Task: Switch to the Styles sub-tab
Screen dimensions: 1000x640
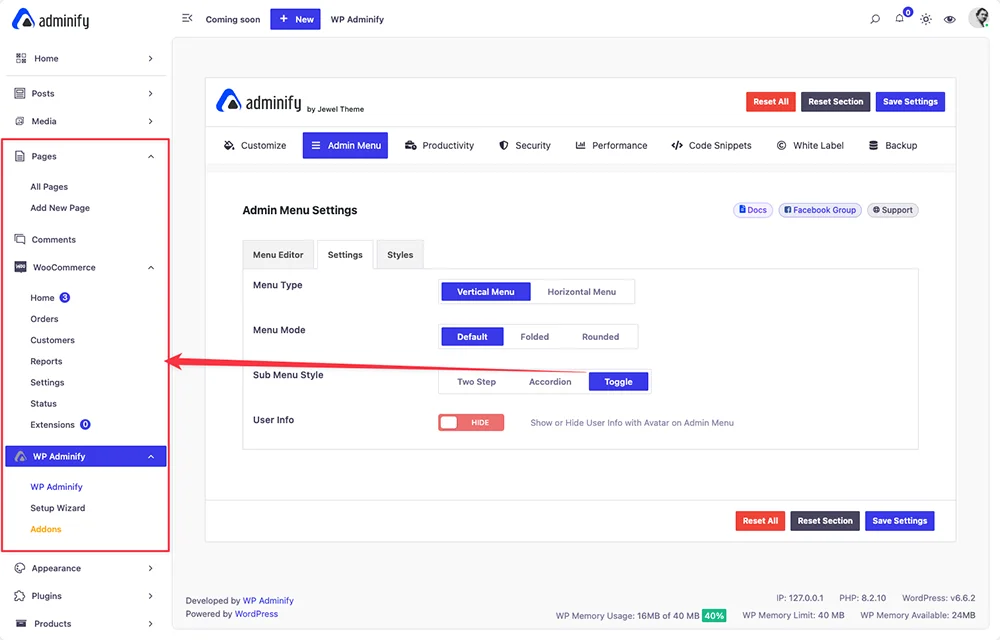Action: pyautogui.click(x=400, y=254)
